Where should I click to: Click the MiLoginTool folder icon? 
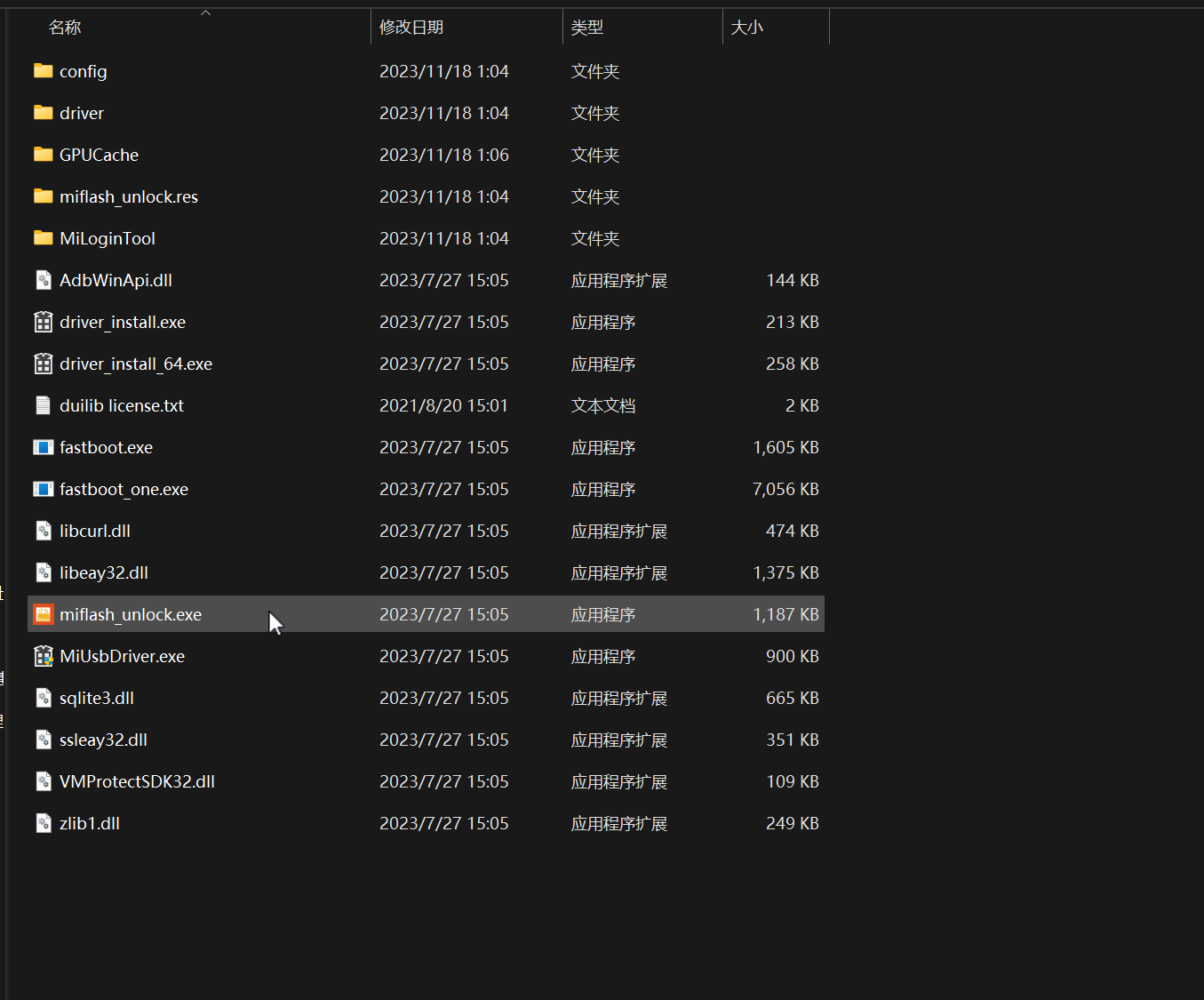[43, 238]
